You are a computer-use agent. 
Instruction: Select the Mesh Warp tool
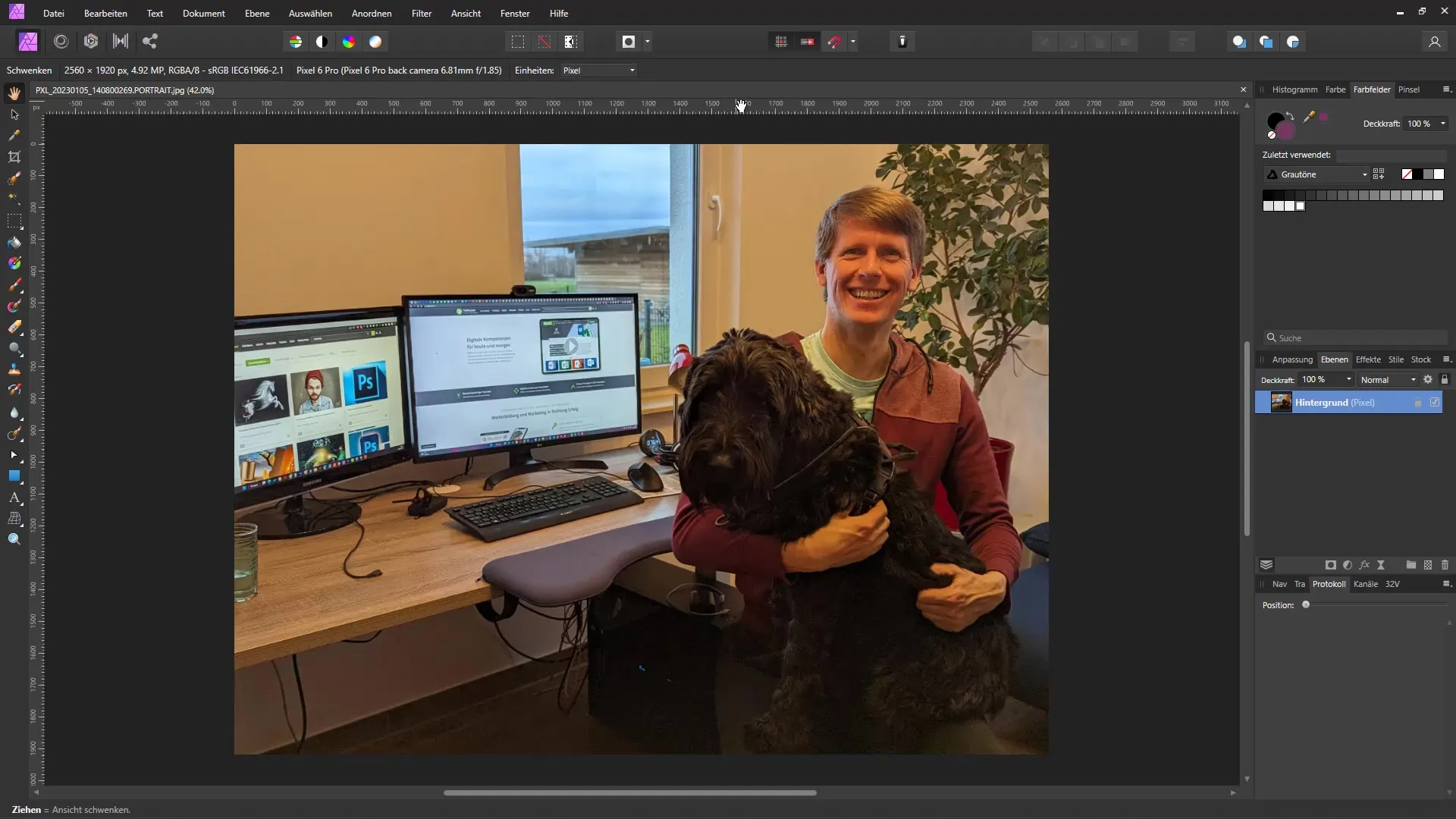click(x=14, y=519)
